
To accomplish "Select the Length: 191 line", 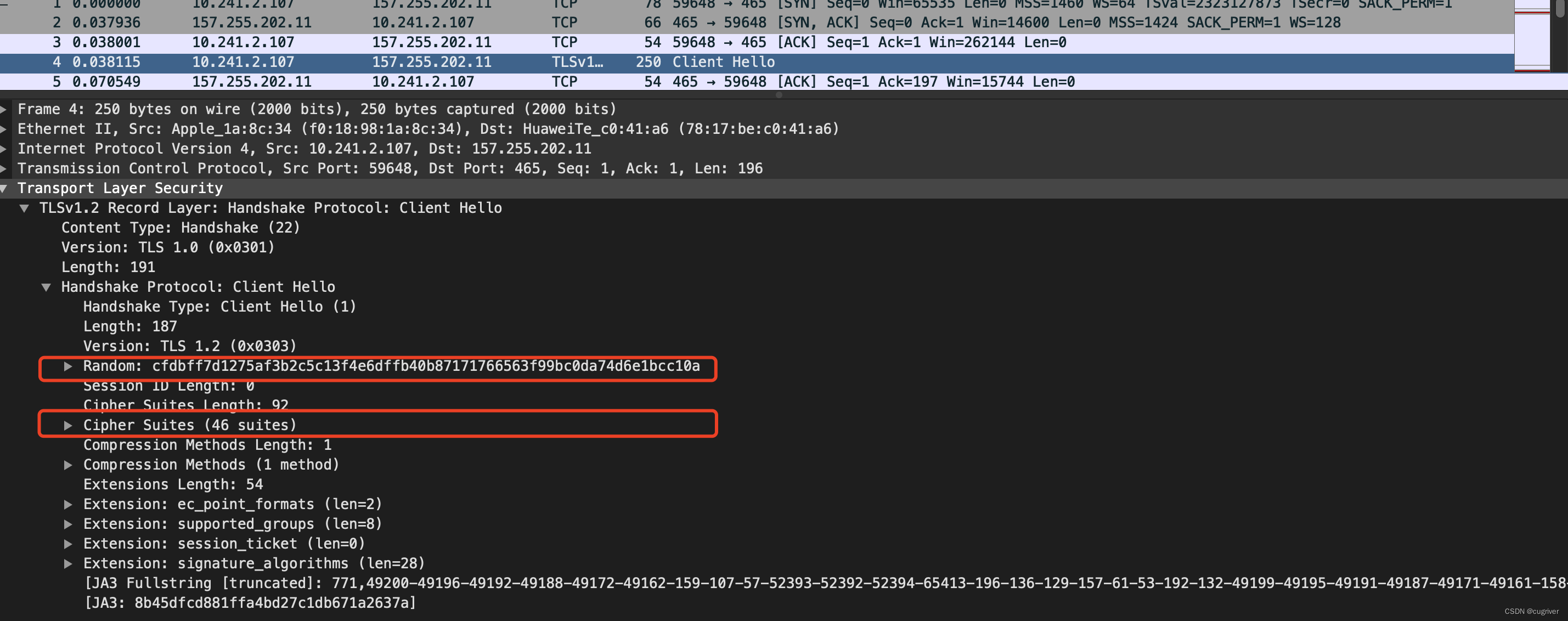I will click(x=108, y=267).
